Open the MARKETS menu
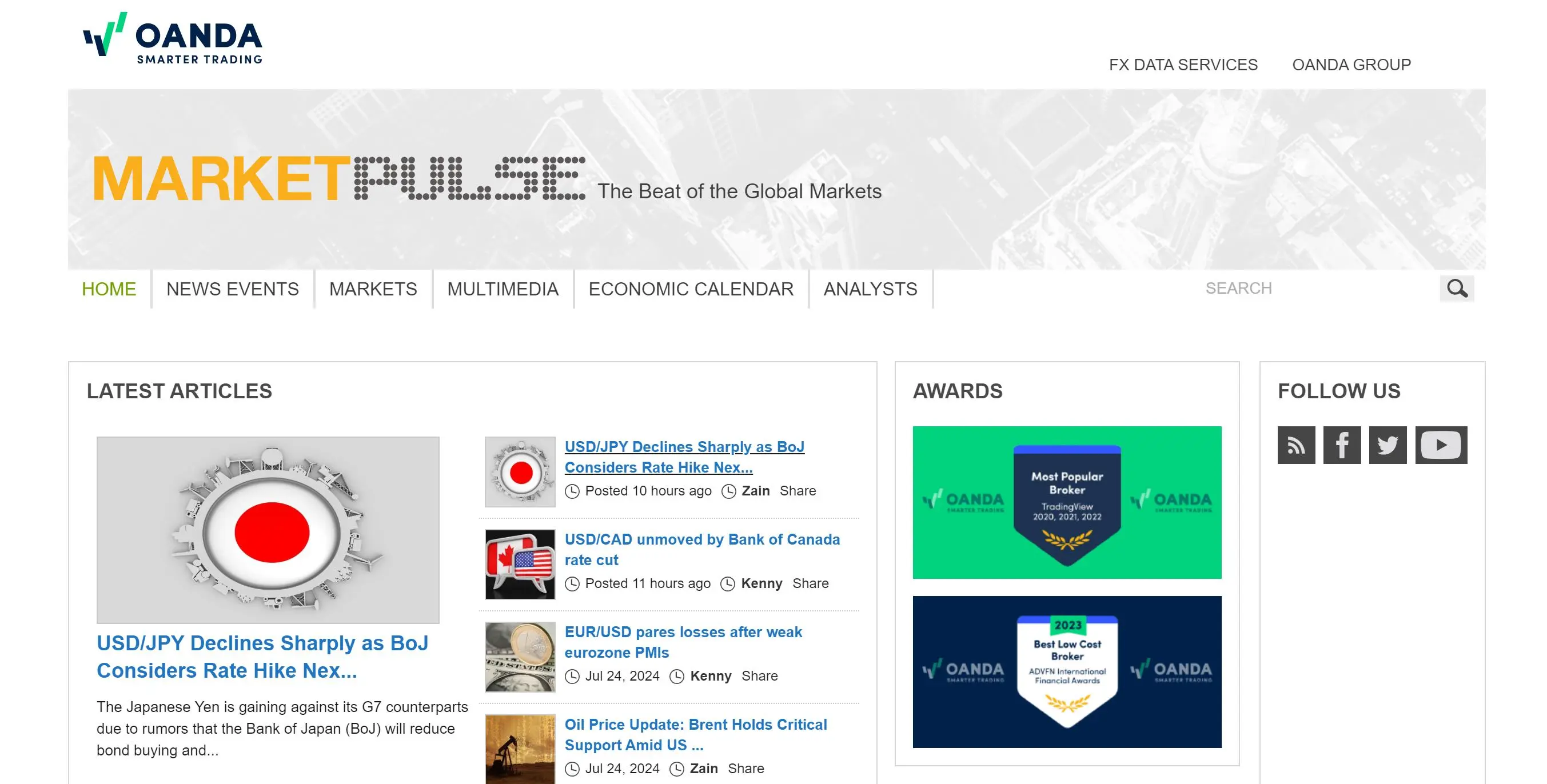Viewport: 1547px width, 784px height. [373, 289]
